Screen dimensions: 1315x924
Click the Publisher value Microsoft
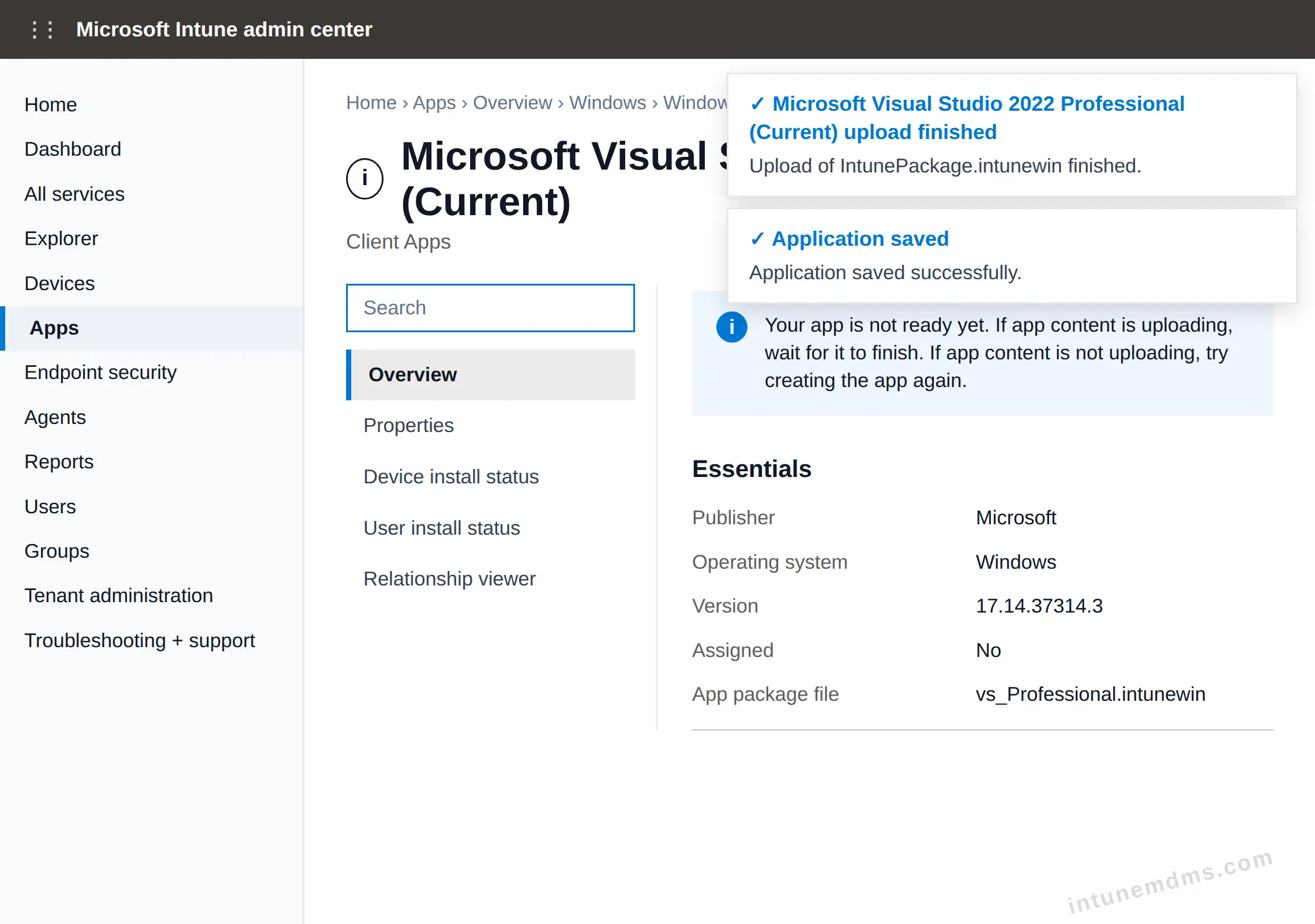[1016, 518]
